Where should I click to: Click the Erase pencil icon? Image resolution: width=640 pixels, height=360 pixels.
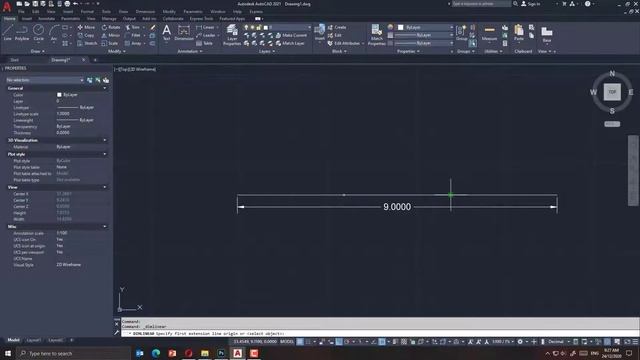point(153,27)
